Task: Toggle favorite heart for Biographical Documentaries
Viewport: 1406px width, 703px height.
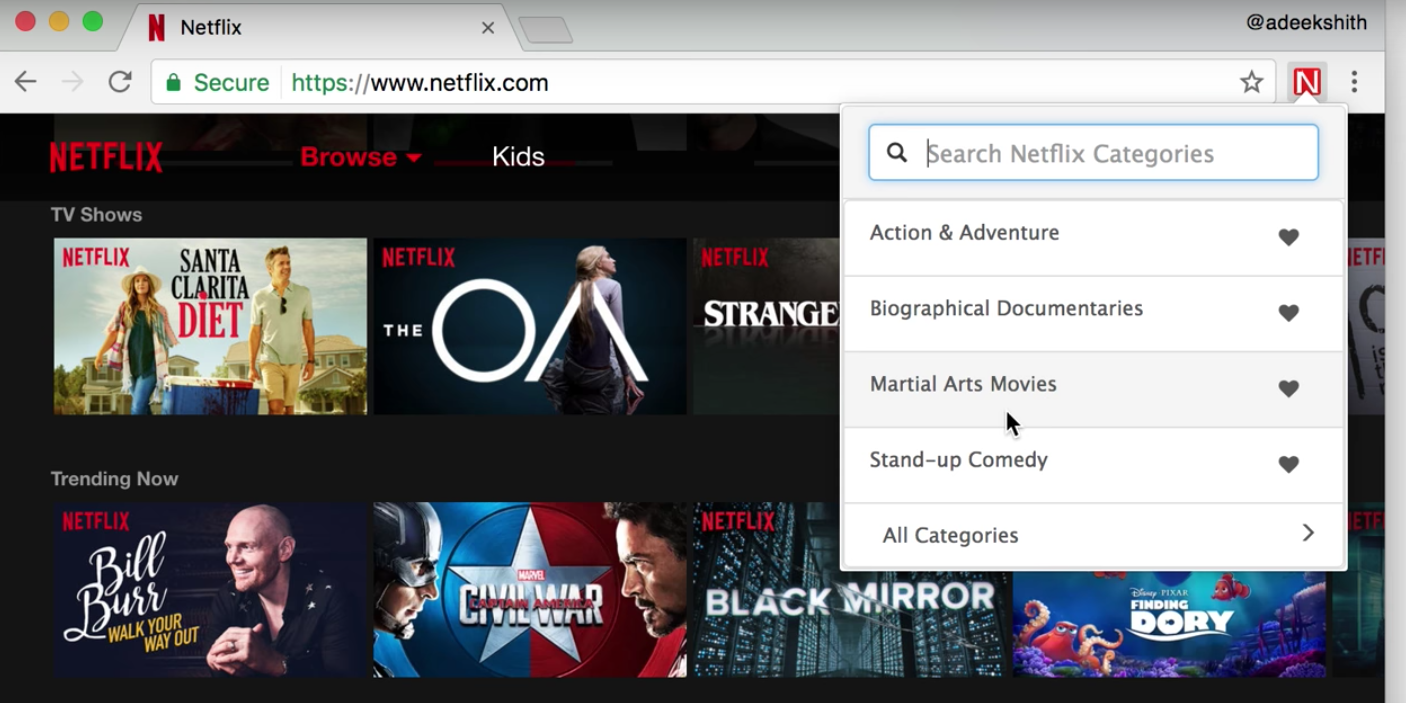Action: pos(1288,313)
